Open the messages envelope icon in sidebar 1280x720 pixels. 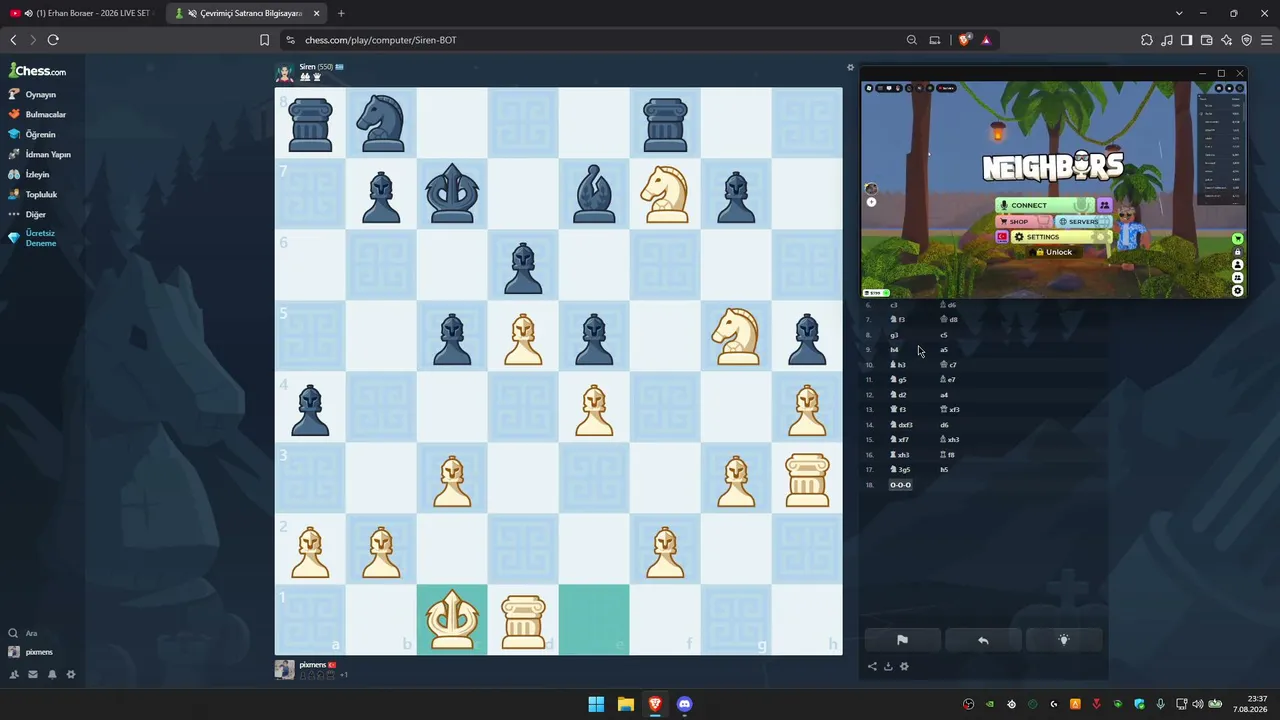coord(33,674)
